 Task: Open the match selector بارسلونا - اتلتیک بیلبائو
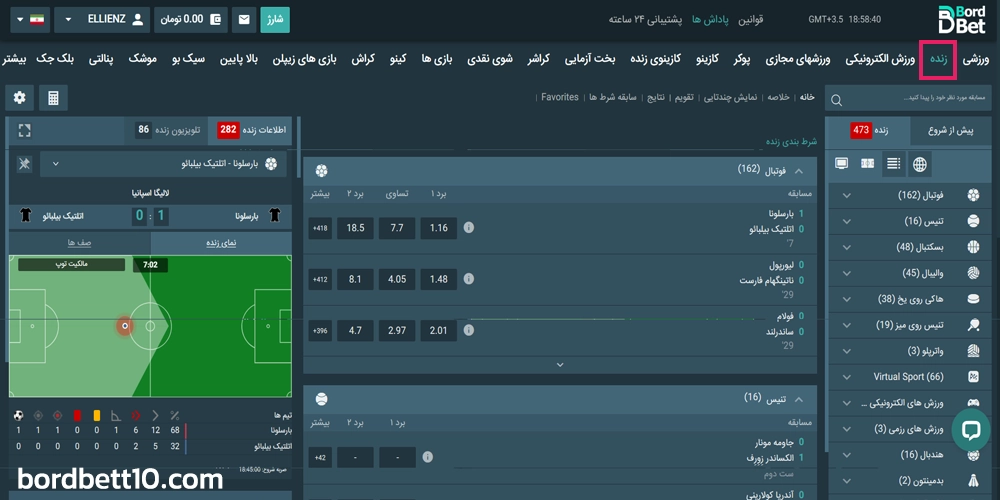tap(164, 164)
